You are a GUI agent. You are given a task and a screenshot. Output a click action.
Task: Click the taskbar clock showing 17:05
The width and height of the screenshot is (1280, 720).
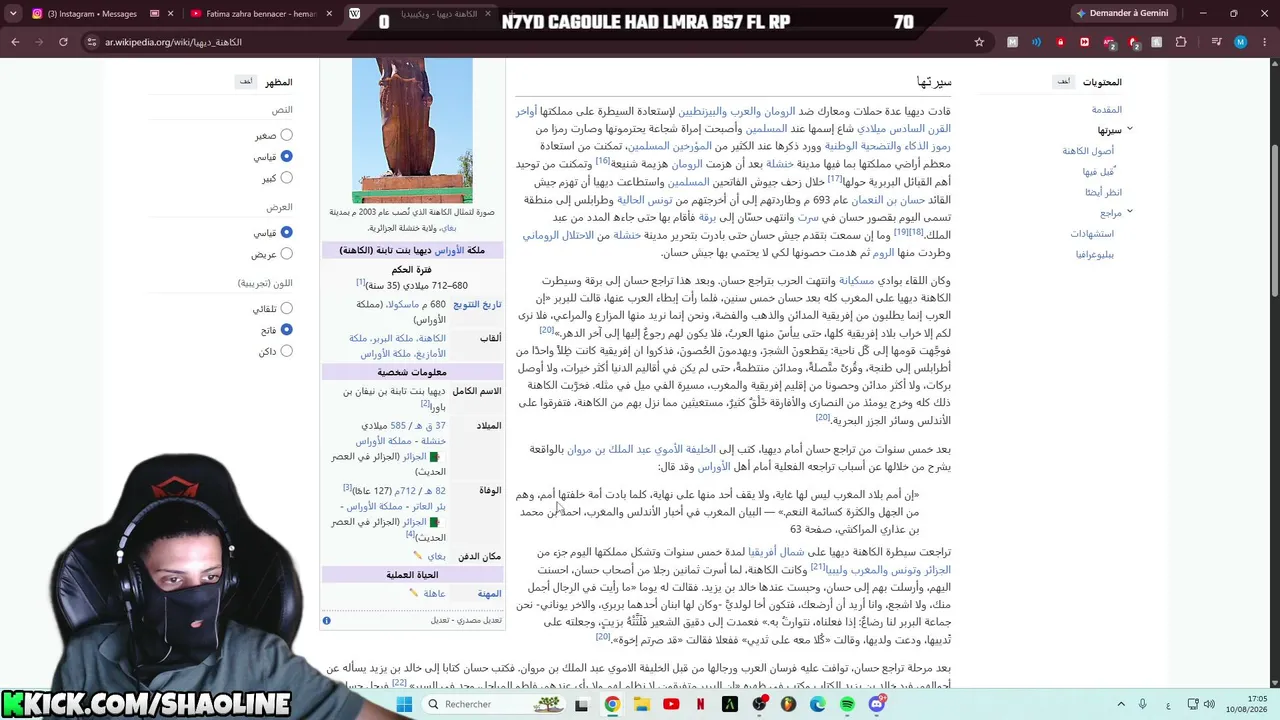[1244, 704]
